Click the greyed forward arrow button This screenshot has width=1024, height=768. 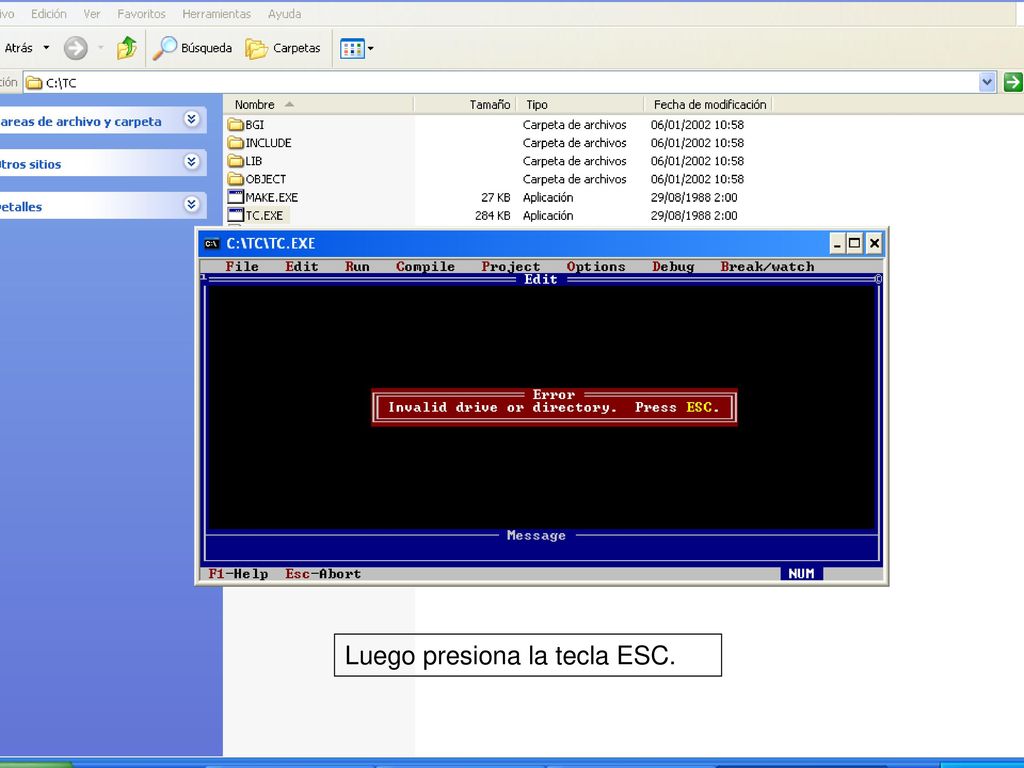76,48
